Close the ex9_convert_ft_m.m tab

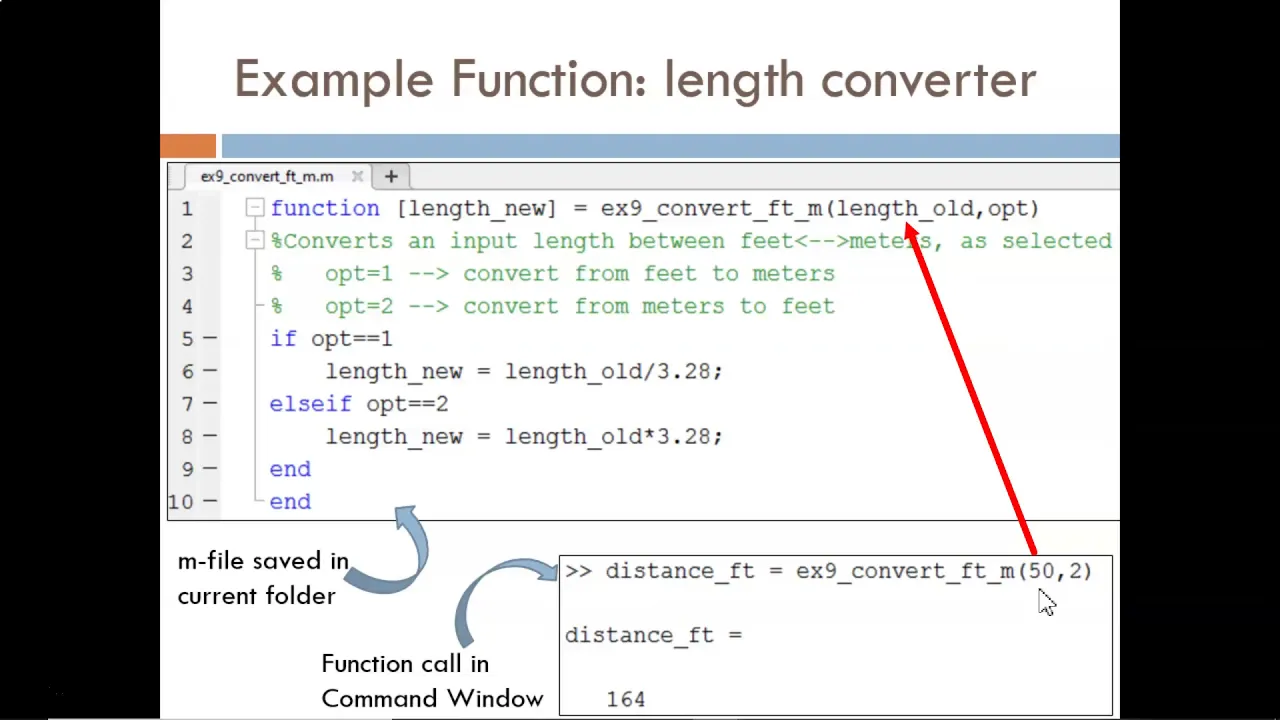click(x=357, y=176)
